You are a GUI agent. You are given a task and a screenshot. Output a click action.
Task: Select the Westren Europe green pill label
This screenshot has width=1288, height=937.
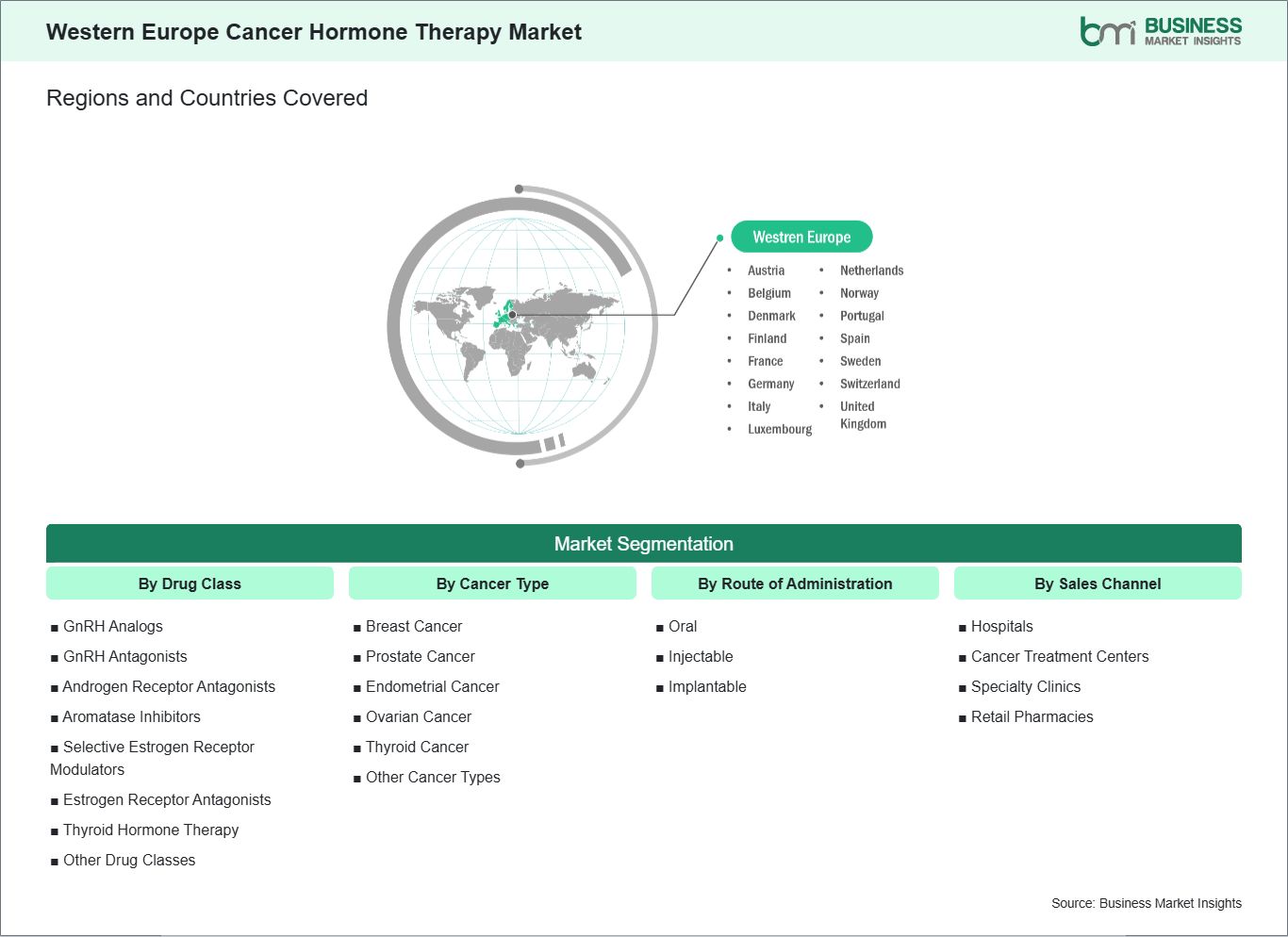point(801,238)
